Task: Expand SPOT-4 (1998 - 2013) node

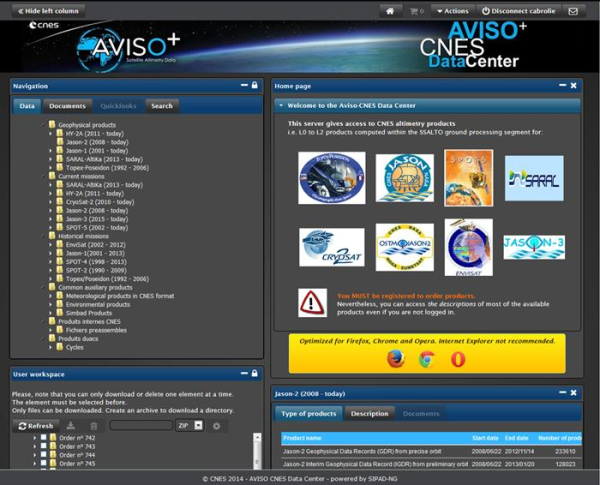Action: (51, 262)
